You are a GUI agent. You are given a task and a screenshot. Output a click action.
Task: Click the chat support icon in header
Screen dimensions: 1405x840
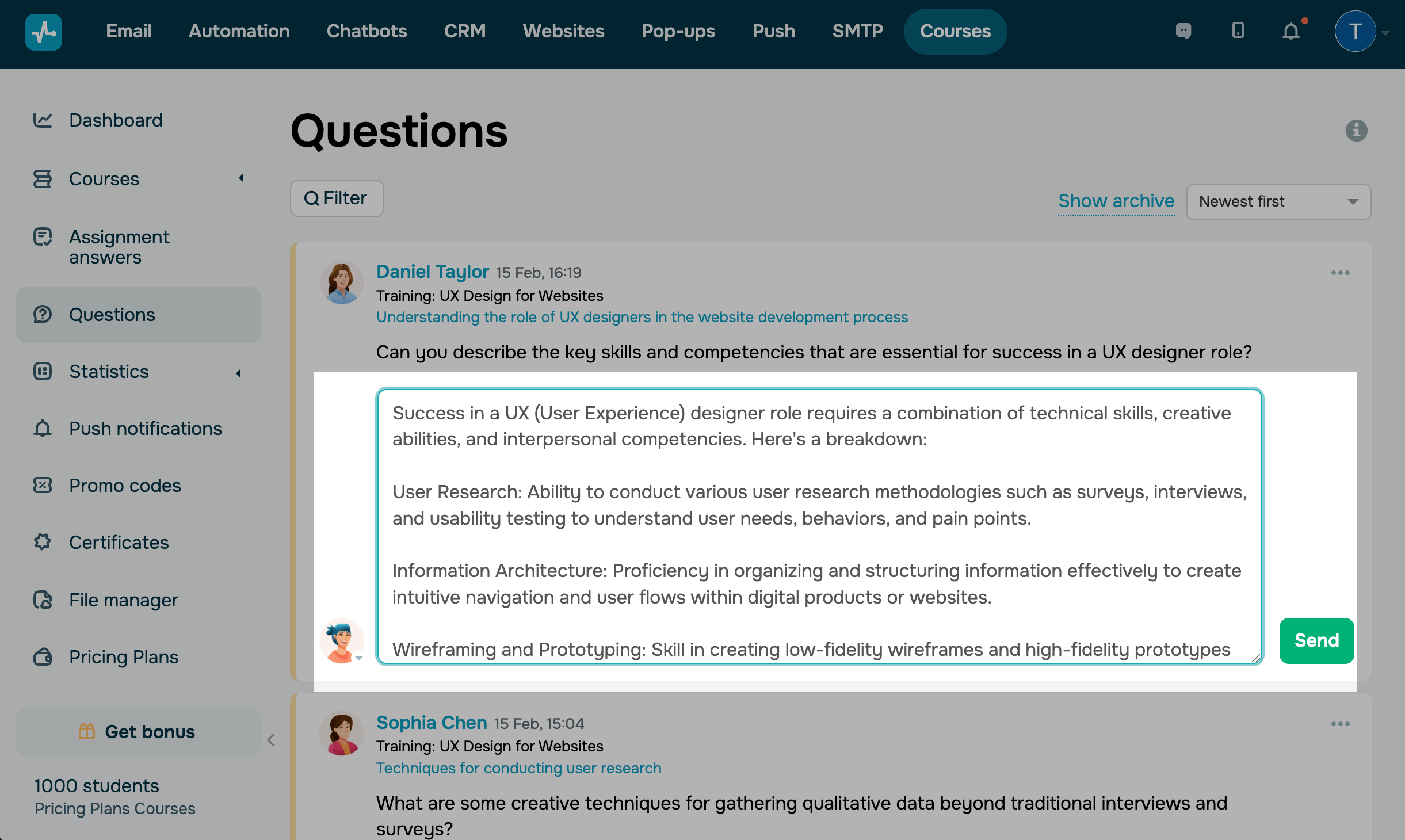tap(1183, 31)
